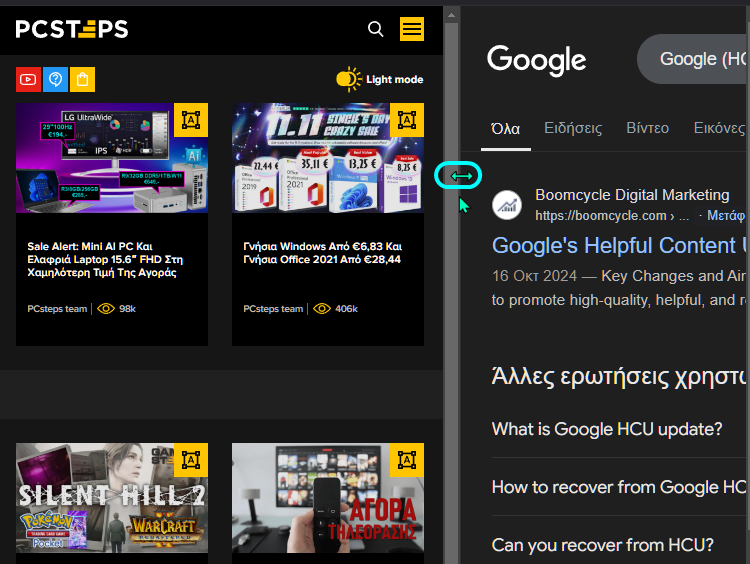Click the blue help question icon
The height and width of the screenshot is (564, 750).
(55, 79)
